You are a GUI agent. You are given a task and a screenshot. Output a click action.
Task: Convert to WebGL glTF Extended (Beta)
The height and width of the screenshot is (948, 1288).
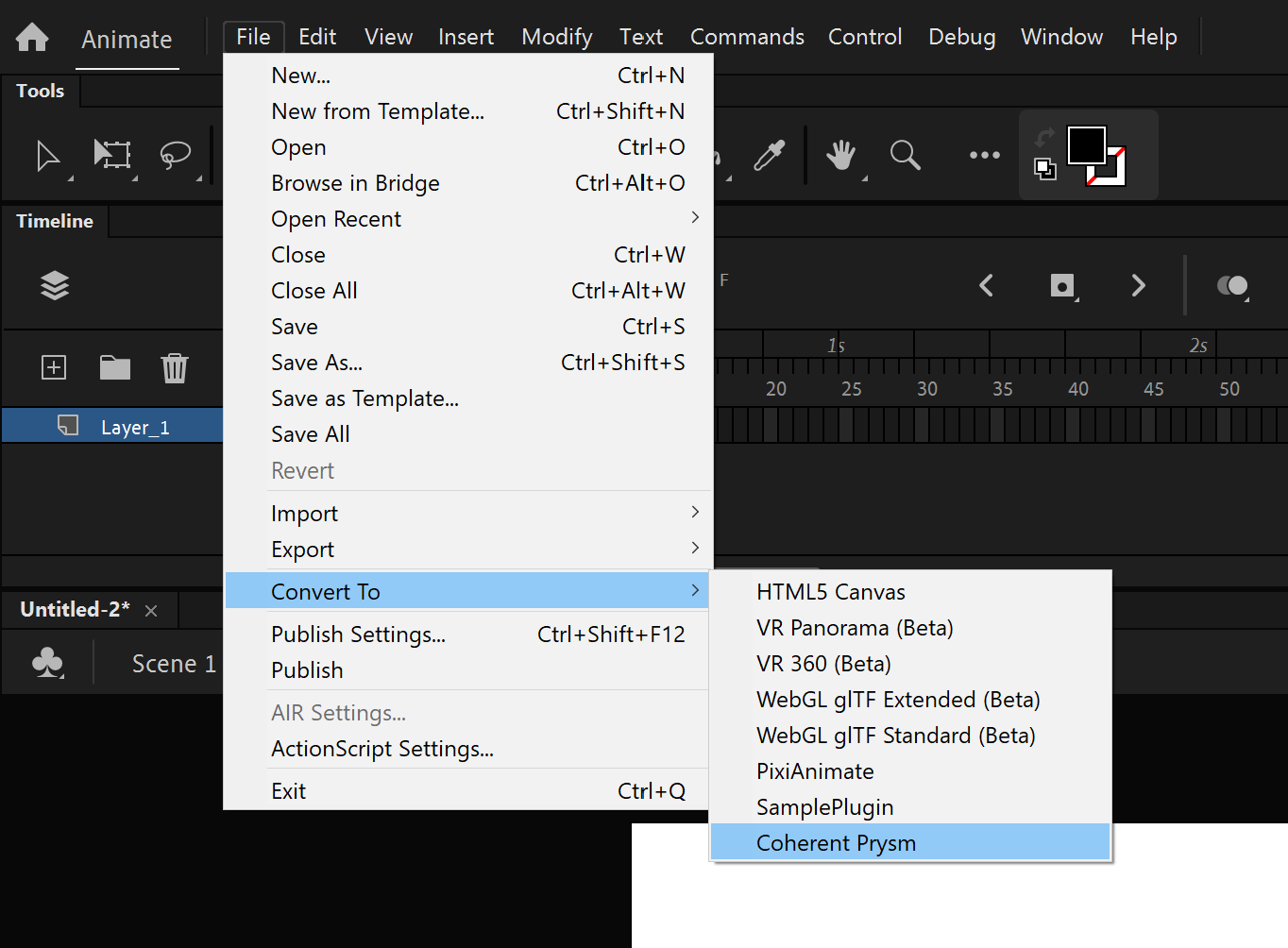pyautogui.click(x=910, y=700)
